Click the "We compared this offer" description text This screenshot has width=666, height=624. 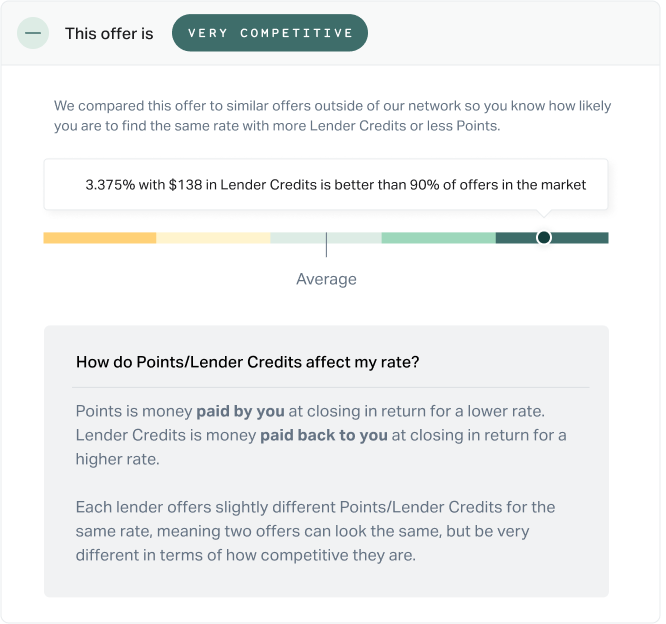pyautogui.click(x=332, y=116)
